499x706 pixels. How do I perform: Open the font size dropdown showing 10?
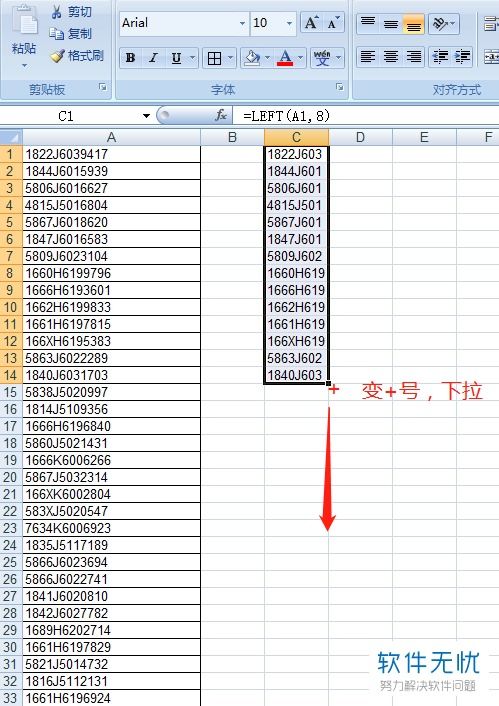coord(289,23)
